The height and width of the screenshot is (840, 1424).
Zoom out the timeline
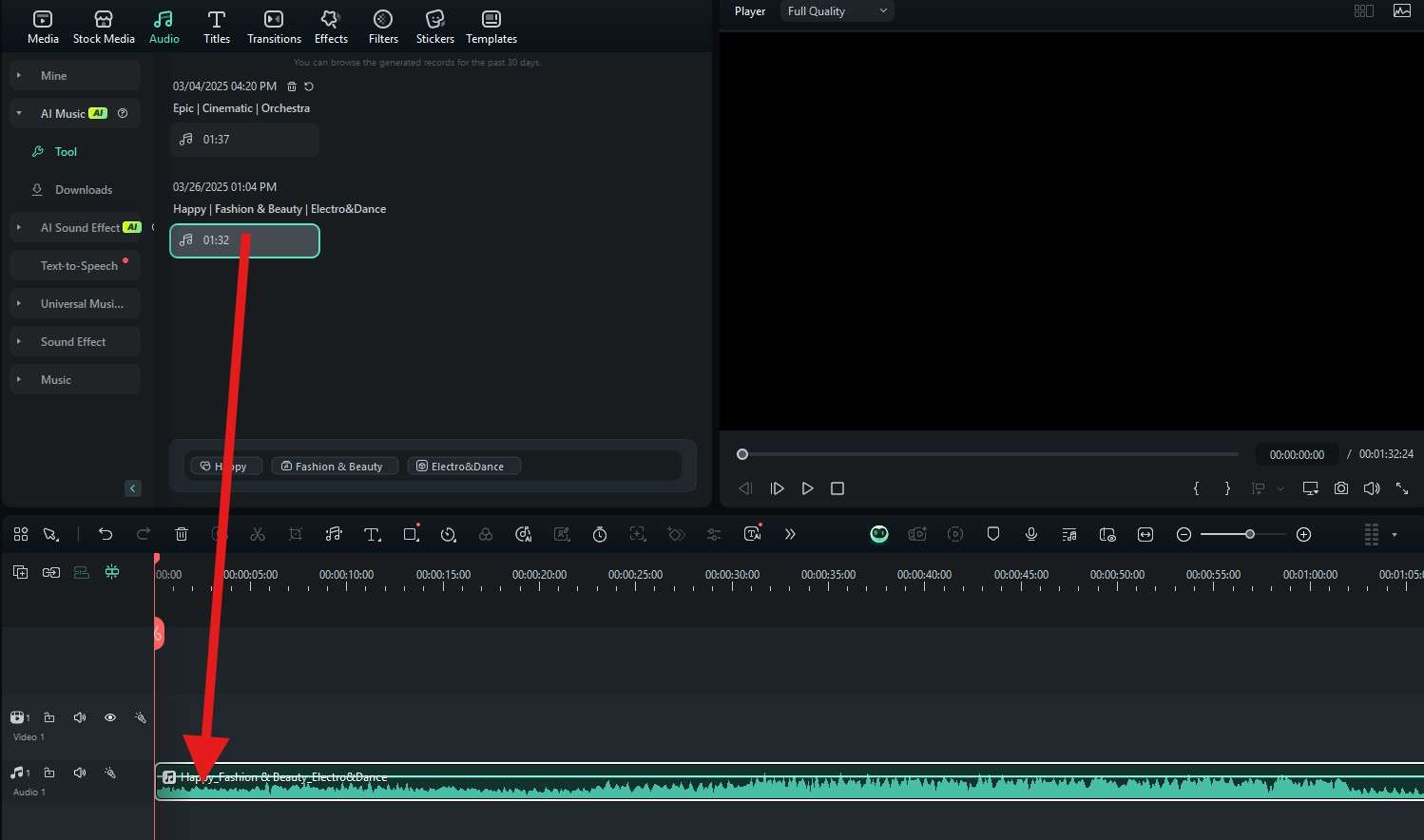click(1183, 535)
